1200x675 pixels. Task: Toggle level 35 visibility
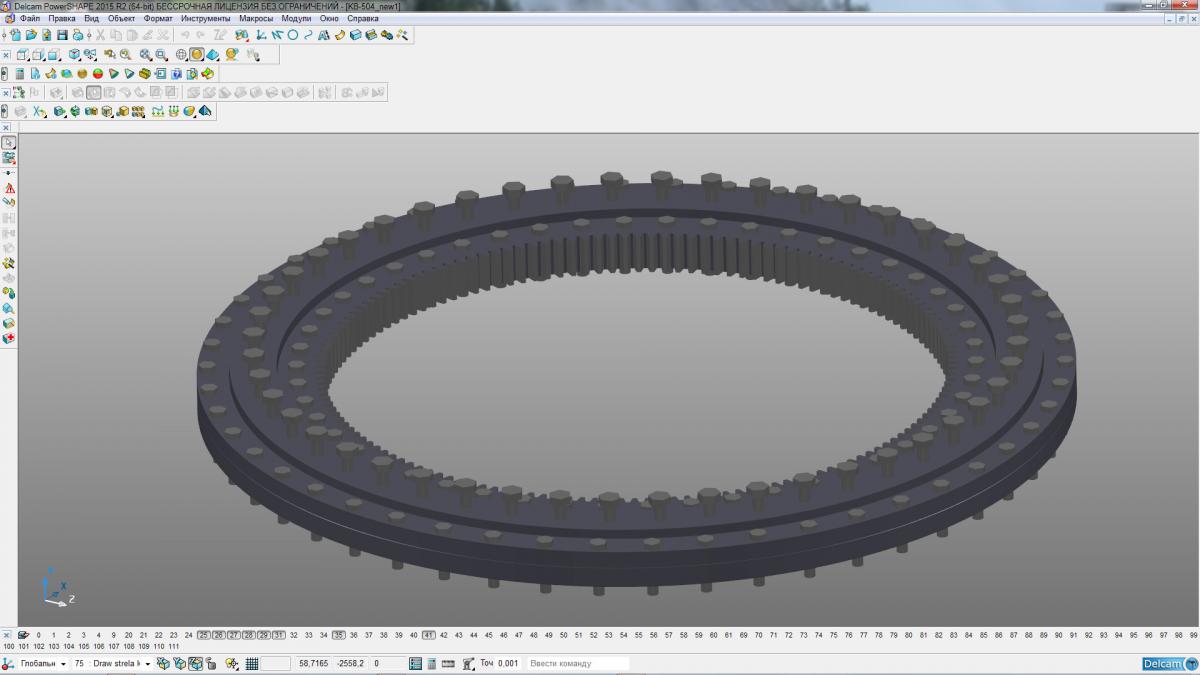[338, 635]
